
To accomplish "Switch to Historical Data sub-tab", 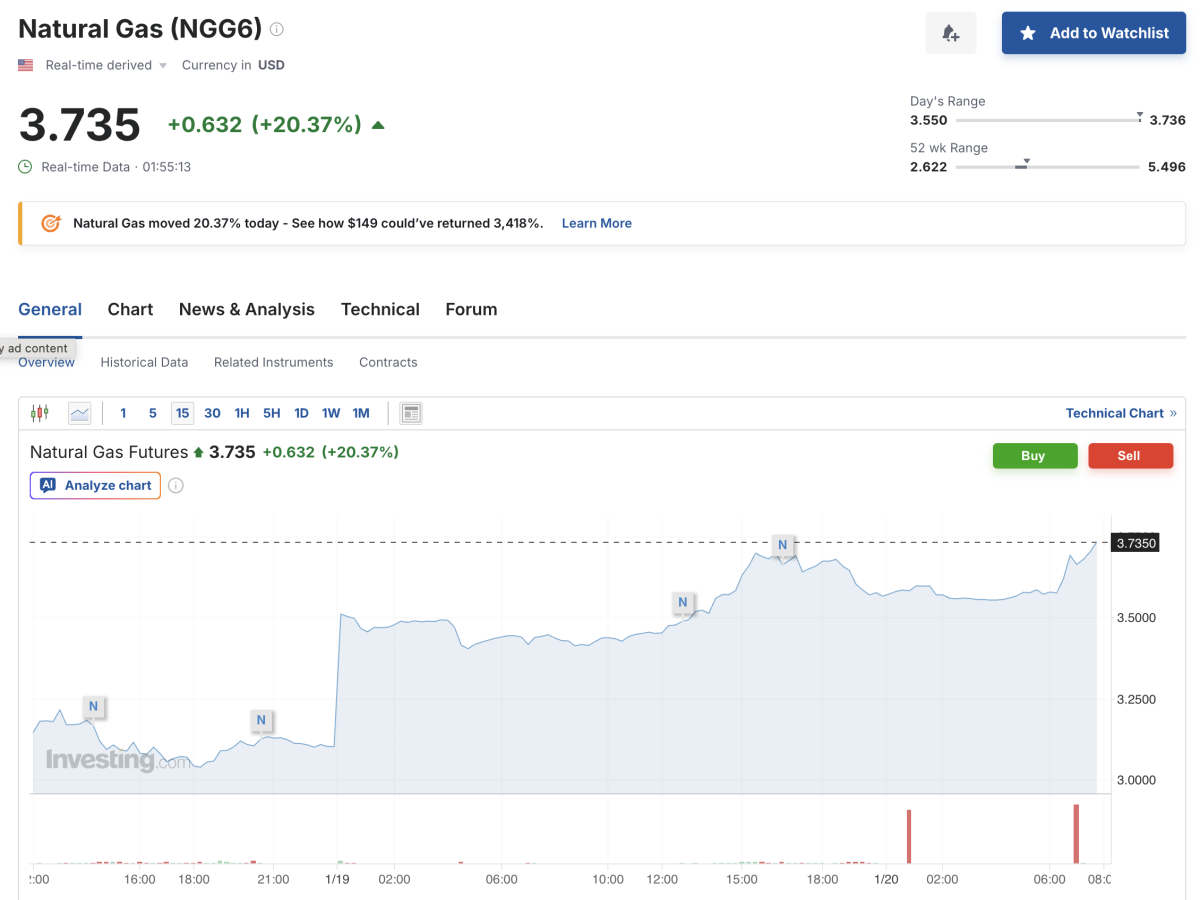I will [144, 362].
